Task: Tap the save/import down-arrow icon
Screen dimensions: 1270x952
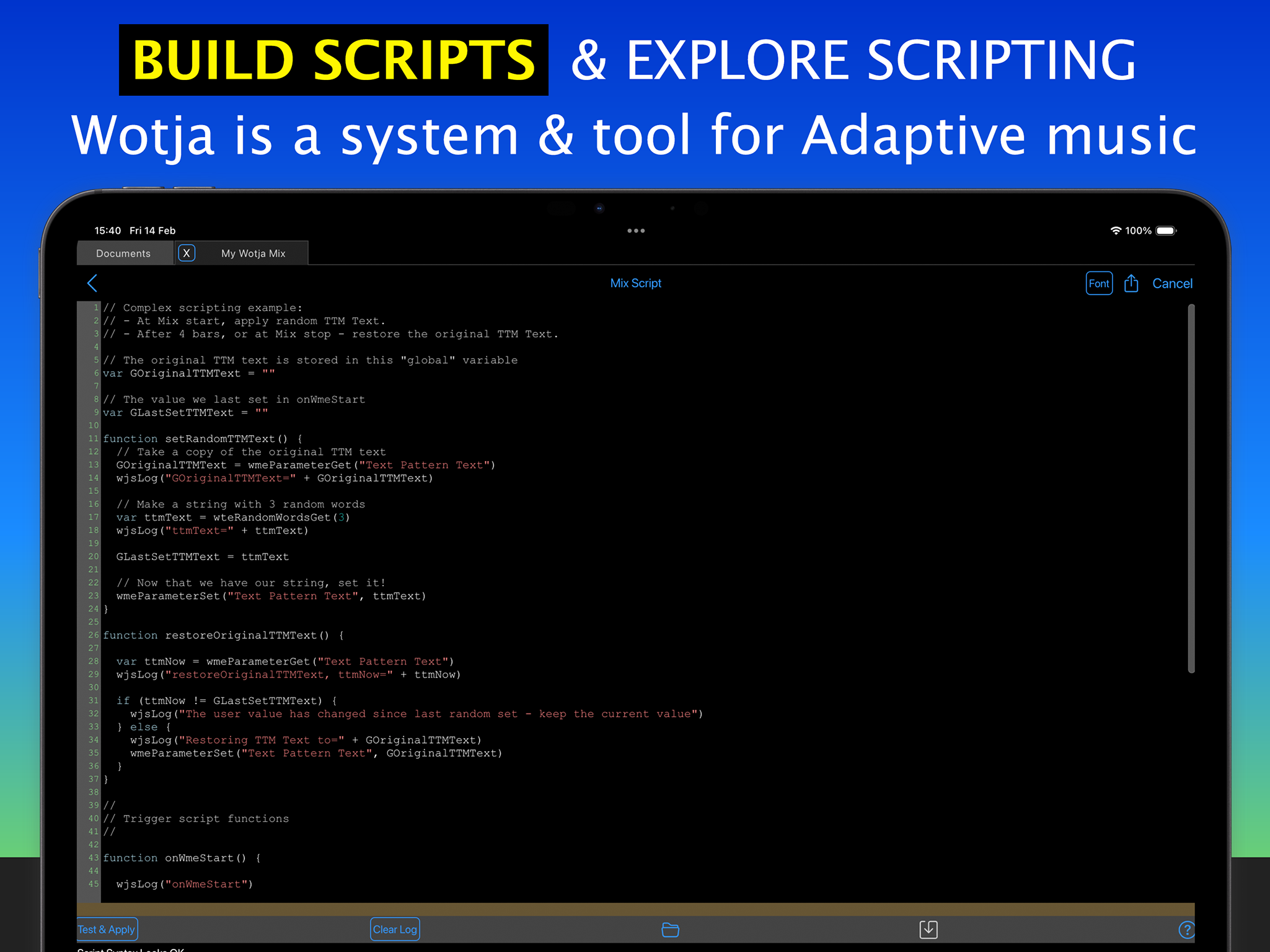Action: coord(928,929)
